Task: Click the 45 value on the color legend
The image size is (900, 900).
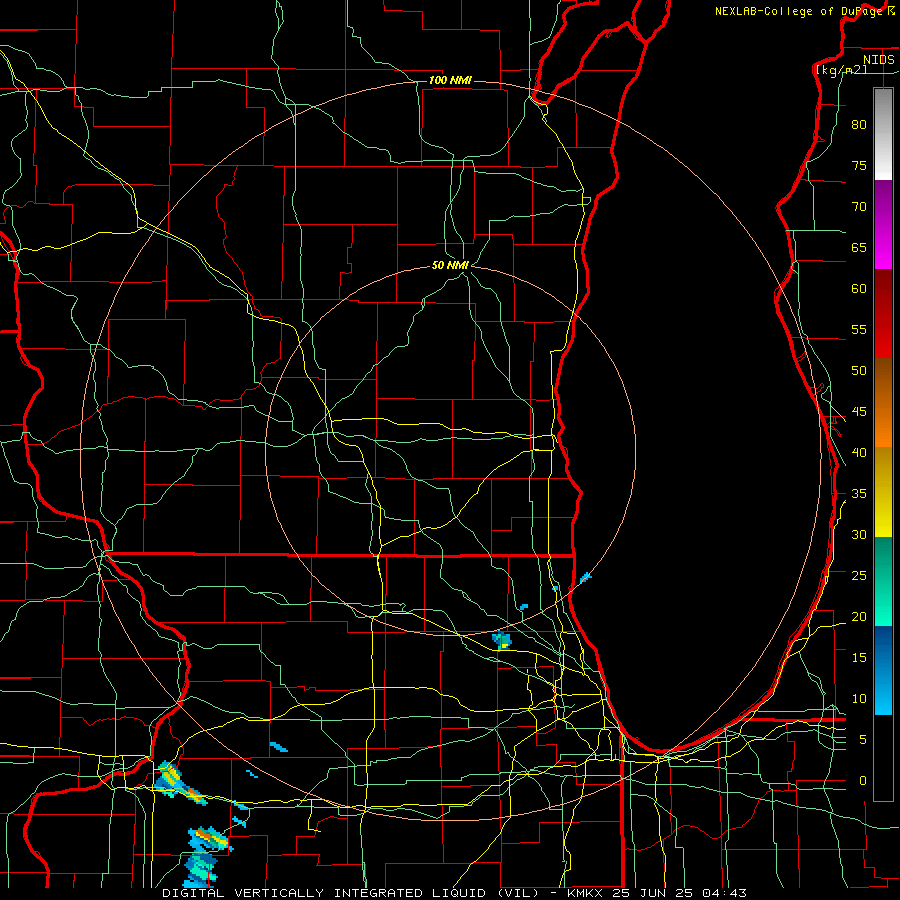Action: click(859, 412)
